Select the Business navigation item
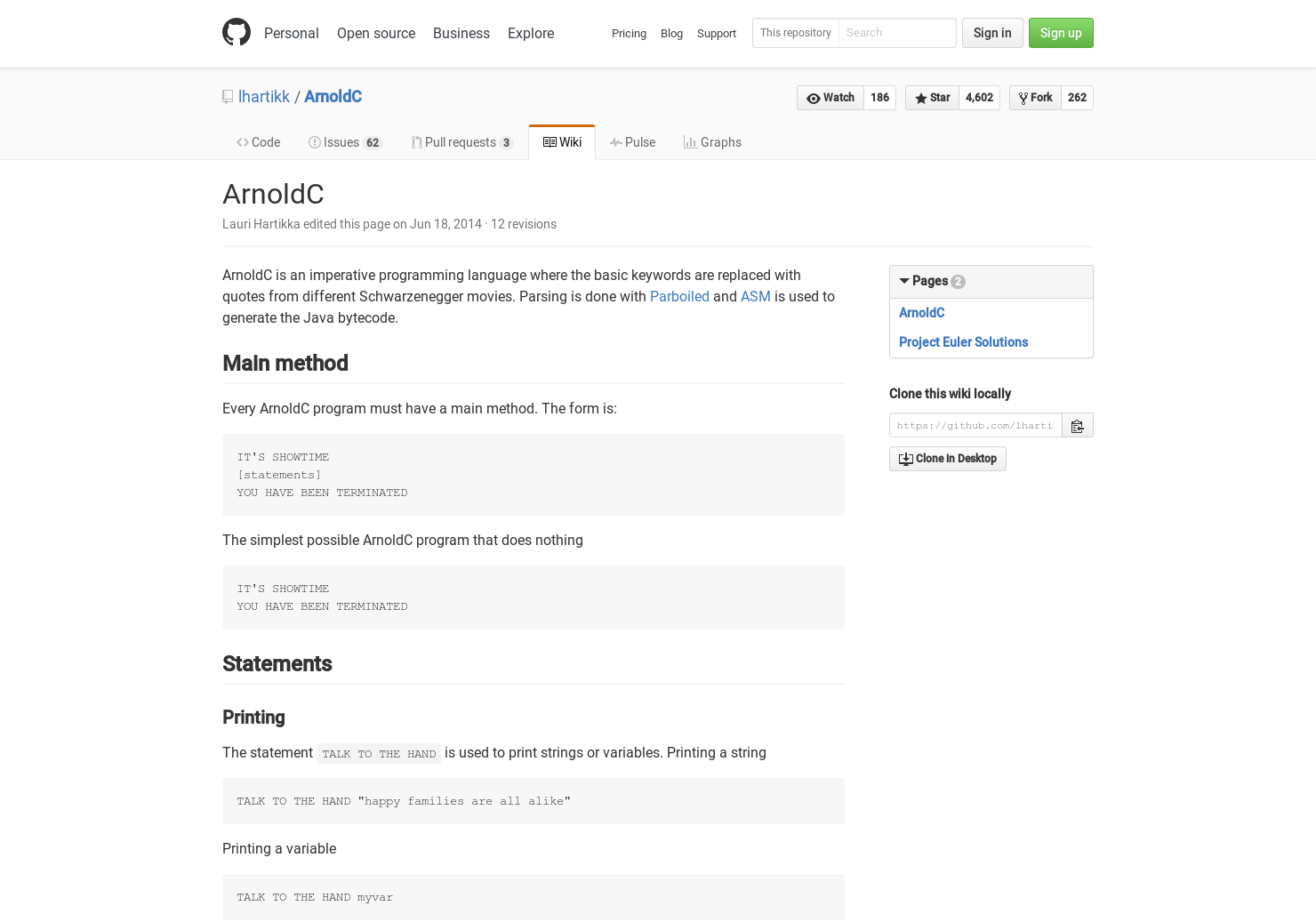1316x922 pixels. [x=461, y=33]
